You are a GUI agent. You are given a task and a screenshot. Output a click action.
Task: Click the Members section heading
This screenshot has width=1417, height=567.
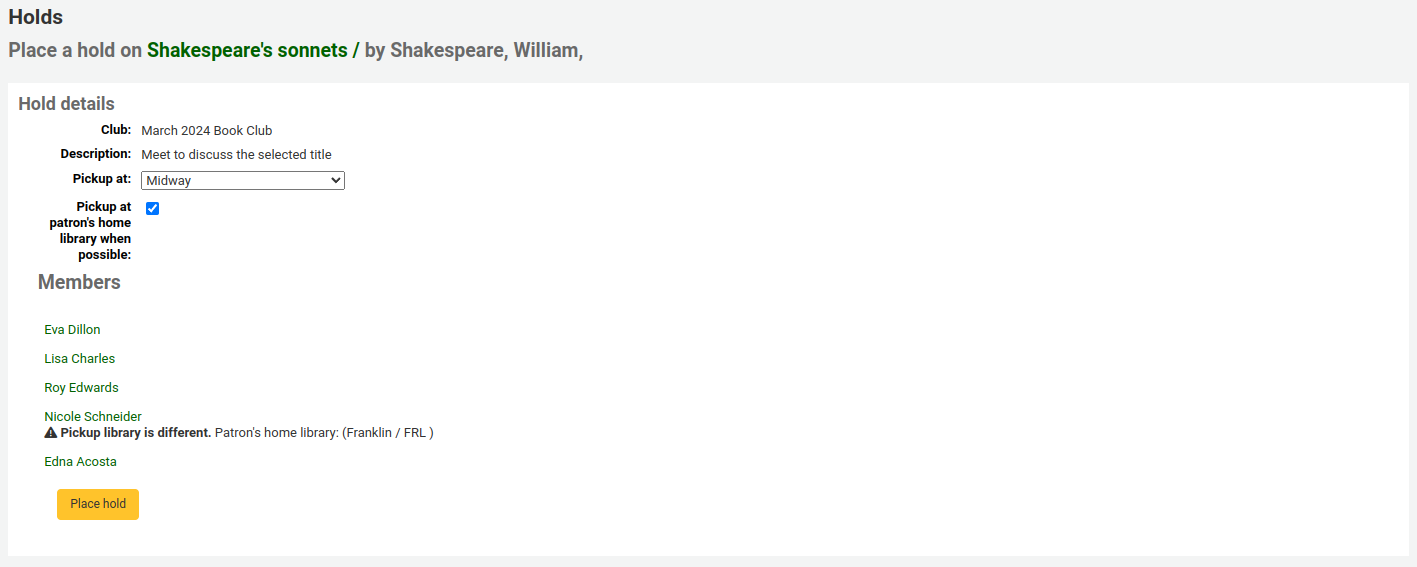click(x=79, y=282)
